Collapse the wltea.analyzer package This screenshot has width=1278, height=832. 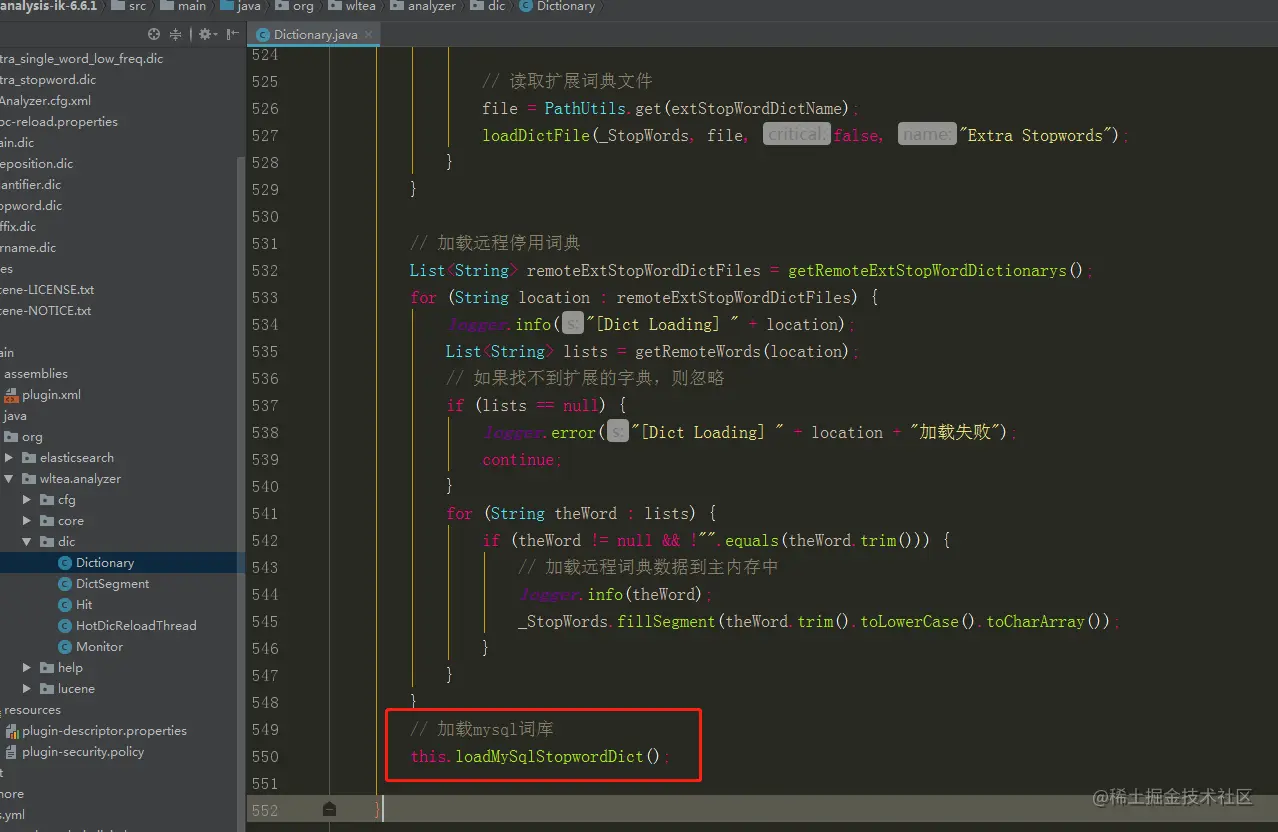point(10,479)
